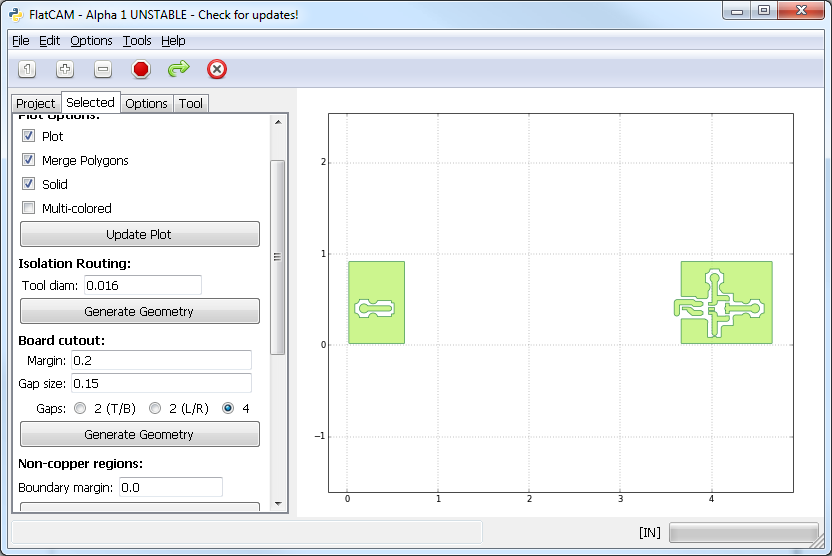Image resolution: width=832 pixels, height=556 pixels.
Task: Click Generate Geometry under Isolation Routing
Action: click(139, 311)
